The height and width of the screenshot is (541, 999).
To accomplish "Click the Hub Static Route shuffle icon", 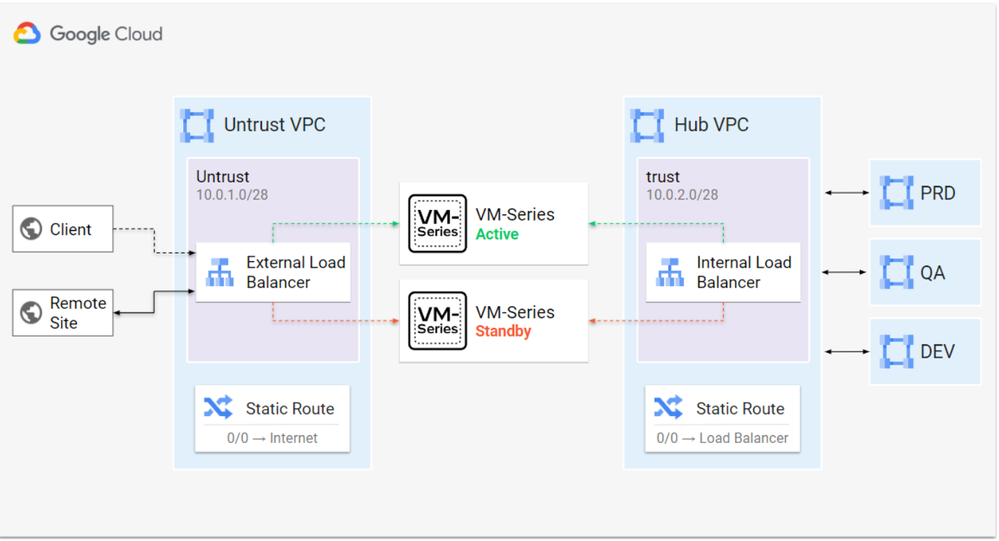I will [x=668, y=408].
